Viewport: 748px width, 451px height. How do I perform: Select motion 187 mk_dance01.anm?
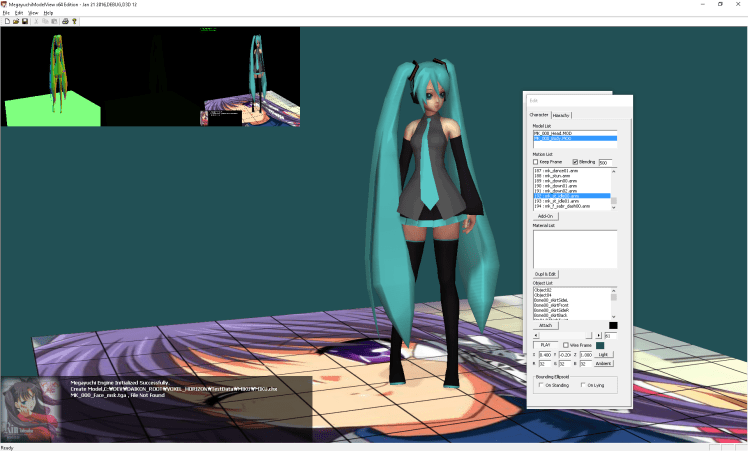[572, 170]
